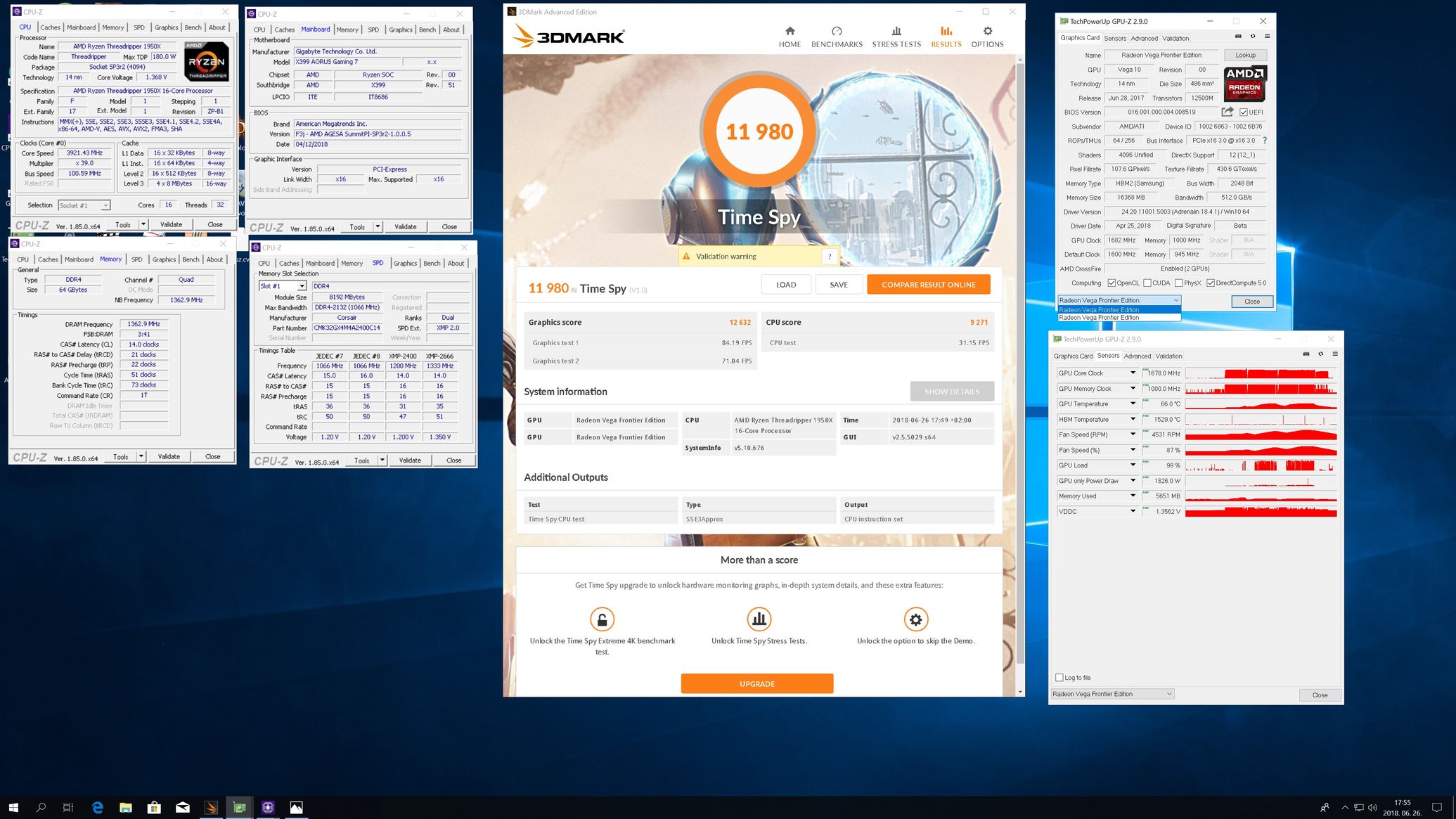Open the 3DMark Results section
This screenshot has height=819, width=1456.
[x=946, y=37]
